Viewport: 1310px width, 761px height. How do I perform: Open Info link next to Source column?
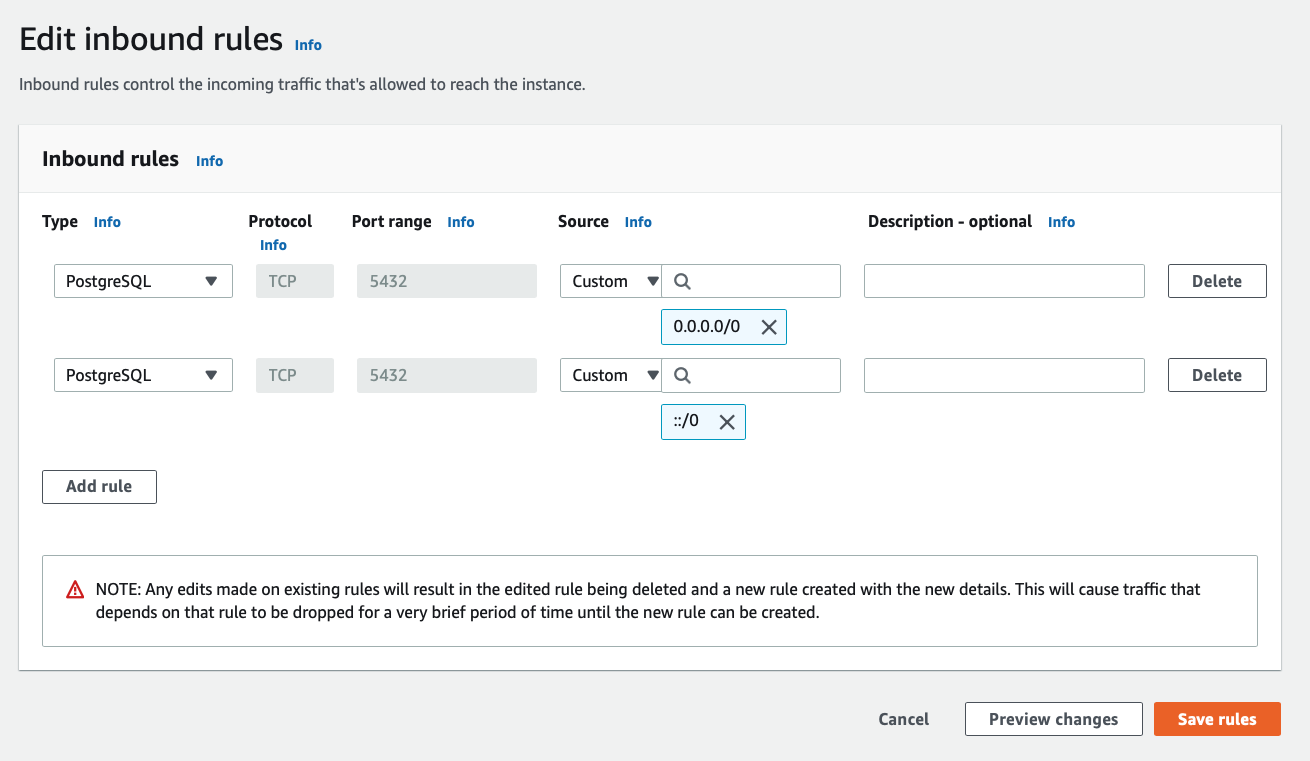point(638,222)
